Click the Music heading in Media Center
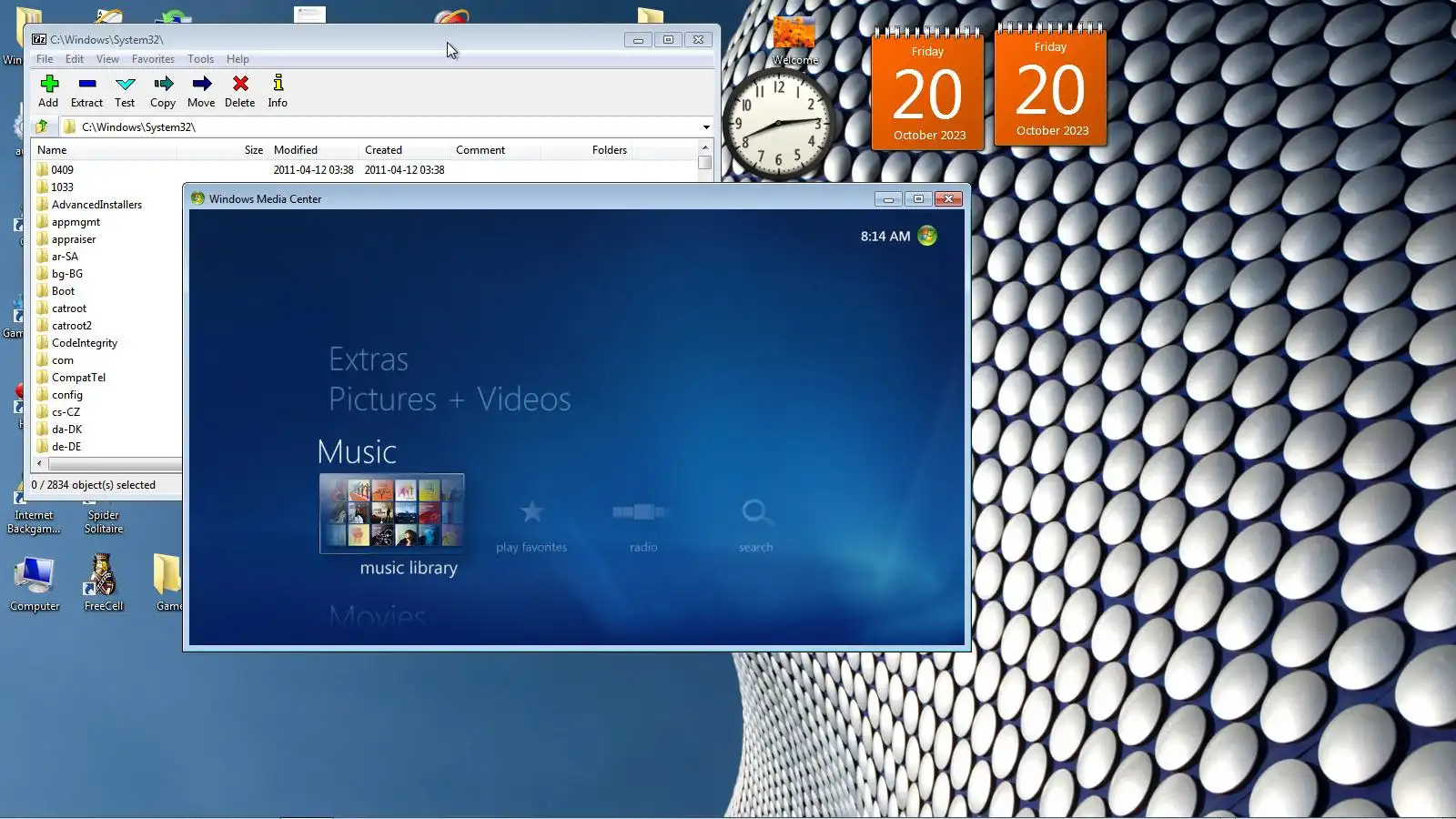The width and height of the screenshot is (1456, 819). (x=357, y=452)
